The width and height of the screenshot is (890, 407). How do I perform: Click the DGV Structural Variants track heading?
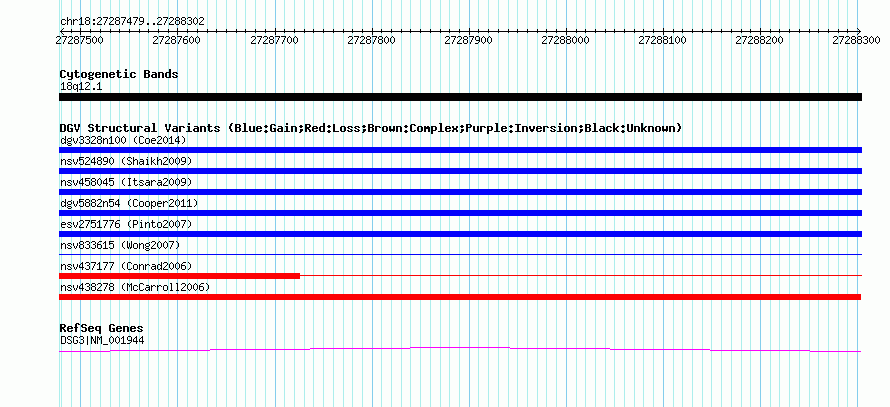[371, 128]
